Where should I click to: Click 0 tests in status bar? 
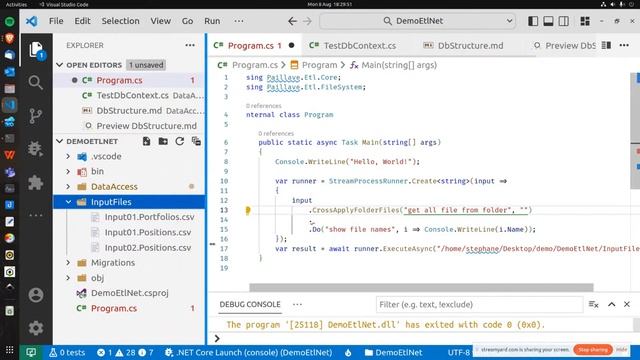point(67,352)
